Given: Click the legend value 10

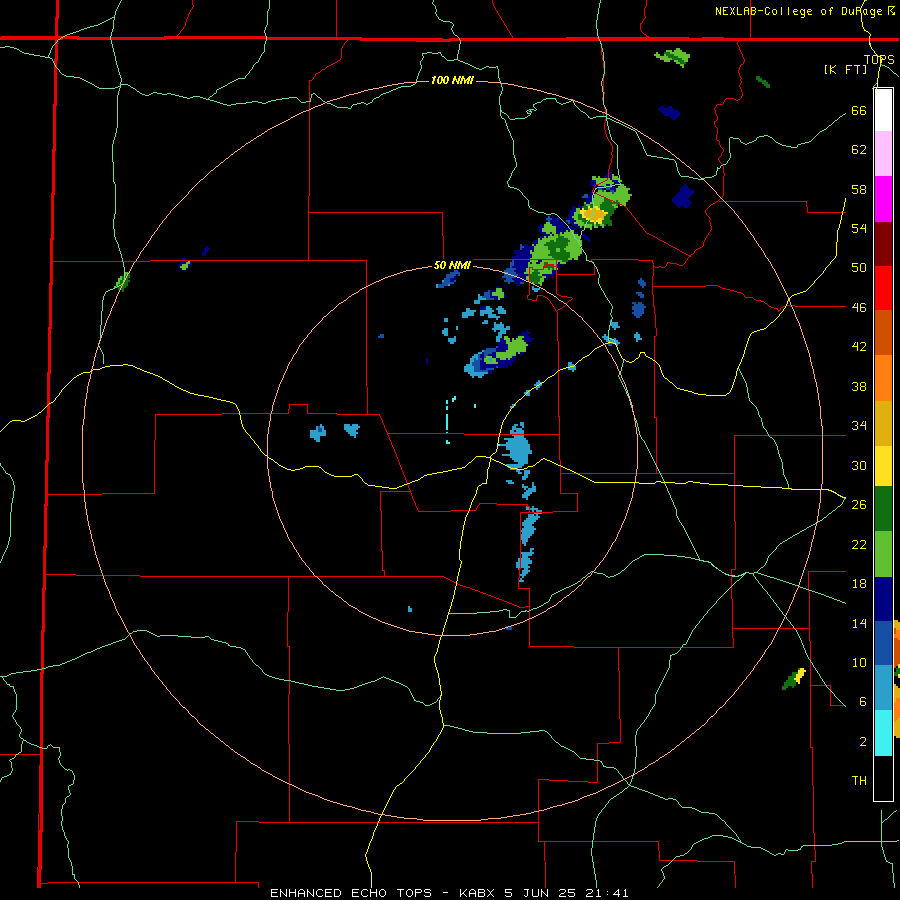Looking at the screenshot, I should (x=859, y=662).
